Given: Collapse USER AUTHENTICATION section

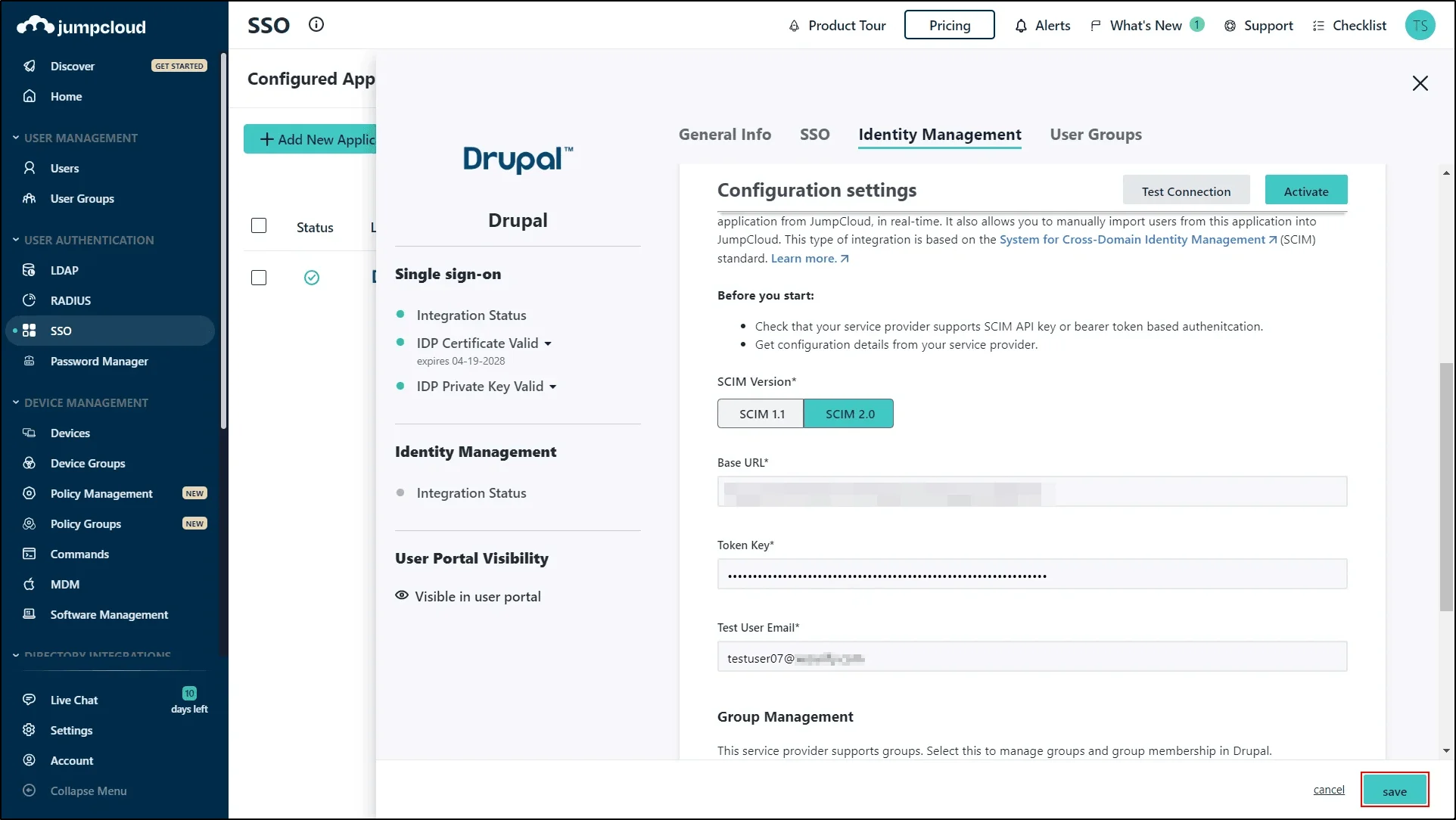Looking at the screenshot, I should [x=16, y=240].
